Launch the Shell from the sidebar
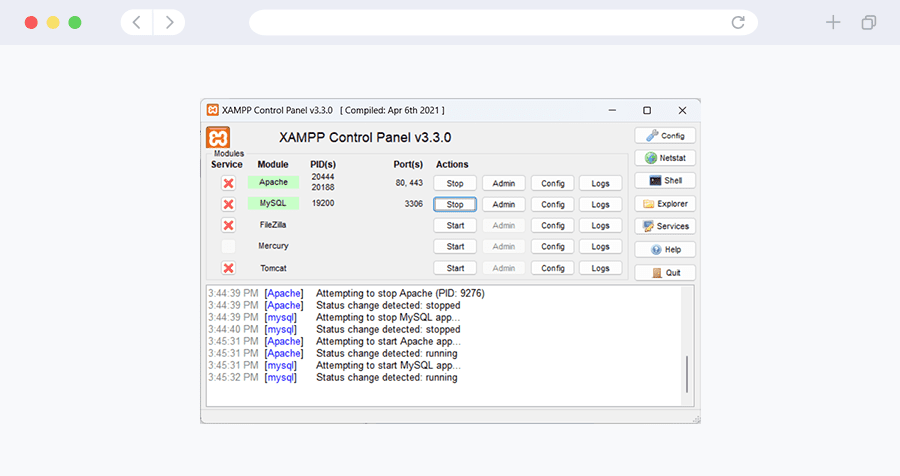This screenshot has width=900, height=476. click(665, 180)
